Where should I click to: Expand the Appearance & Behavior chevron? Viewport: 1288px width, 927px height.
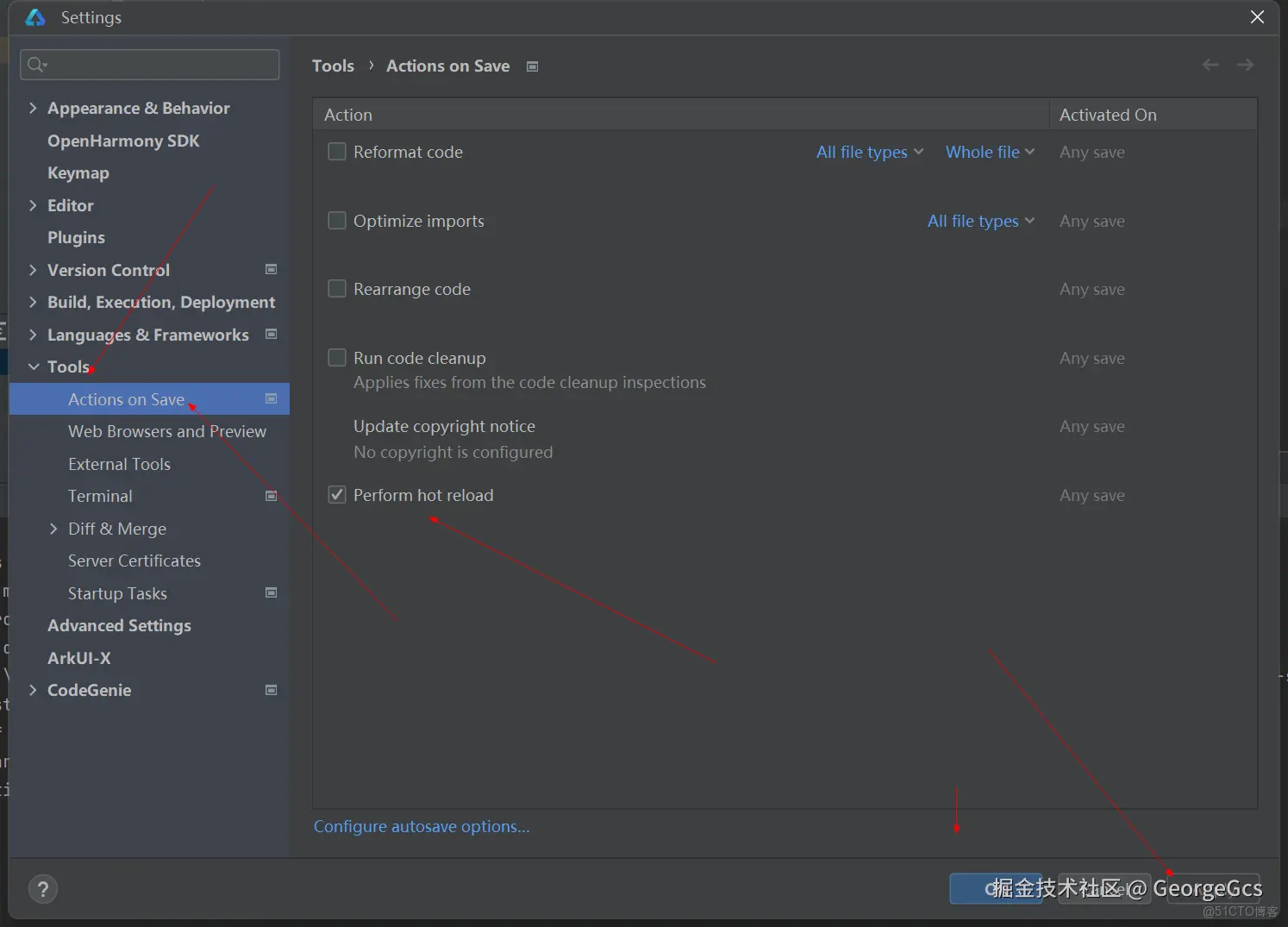coord(33,108)
